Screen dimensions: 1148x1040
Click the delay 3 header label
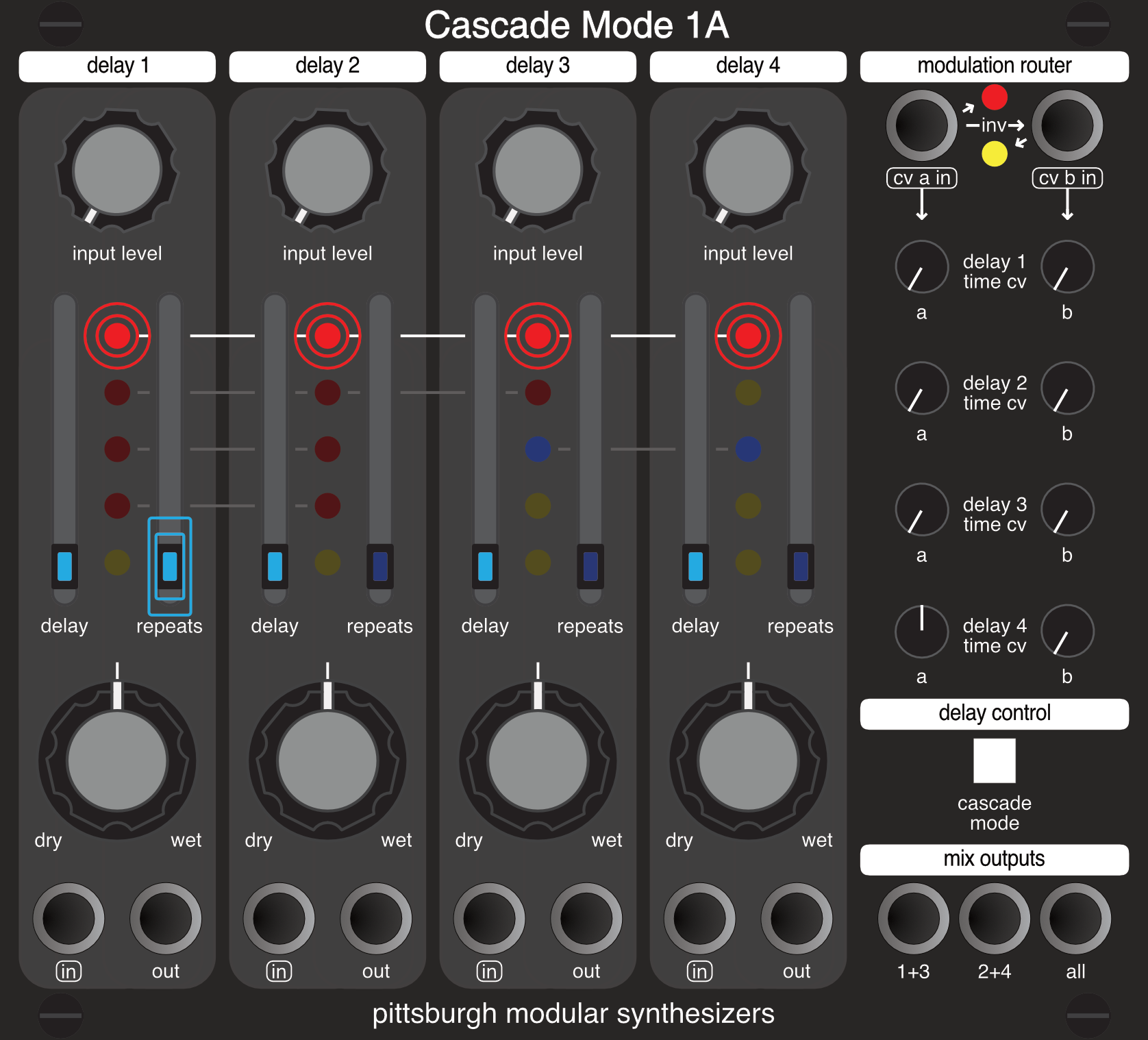[x=538, y=66]
